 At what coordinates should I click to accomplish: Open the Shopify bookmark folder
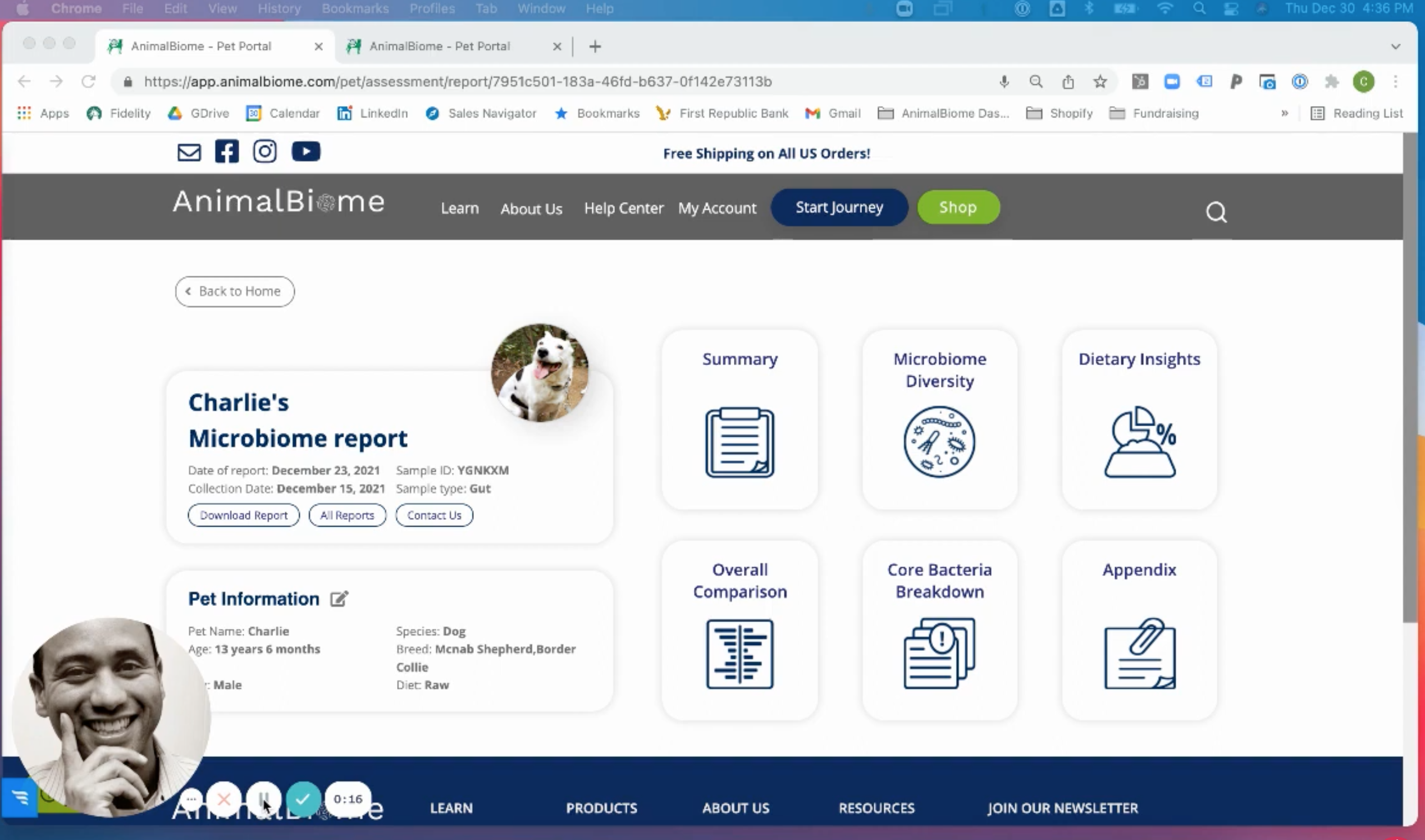coord(1059,113)
